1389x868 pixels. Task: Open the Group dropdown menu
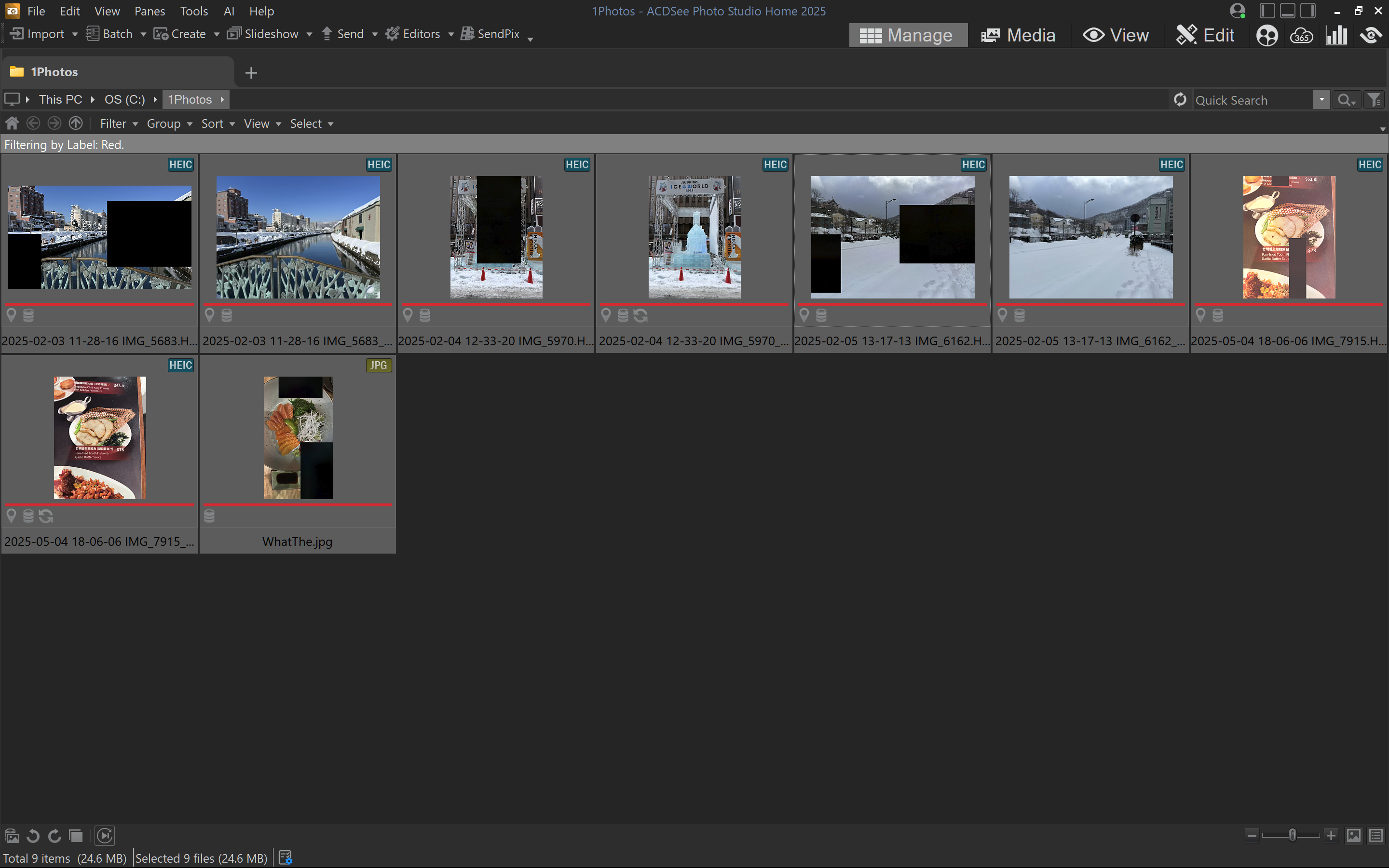tap(169, 123)
